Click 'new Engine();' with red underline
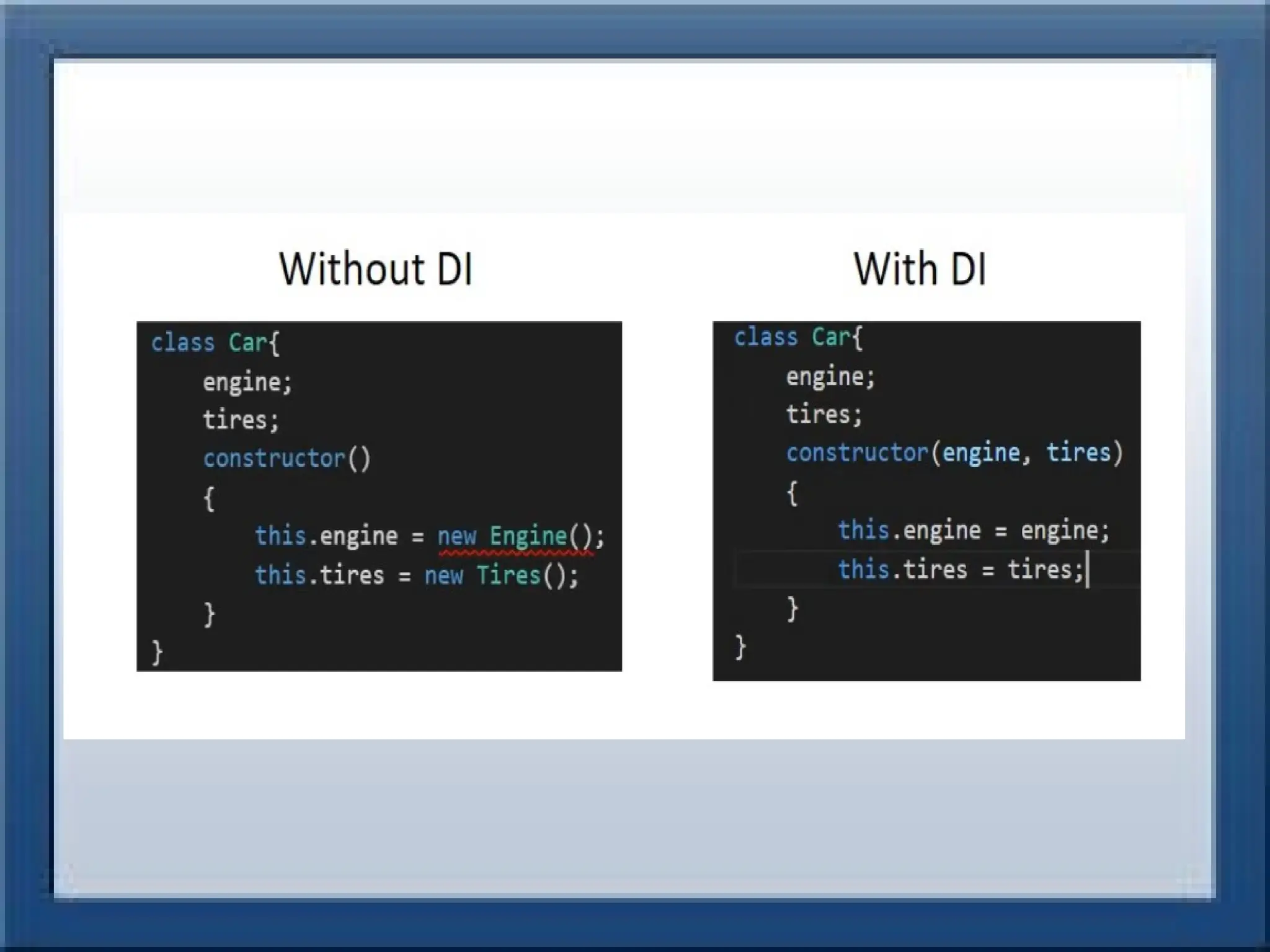1270x952 pixels. (520, 537)
